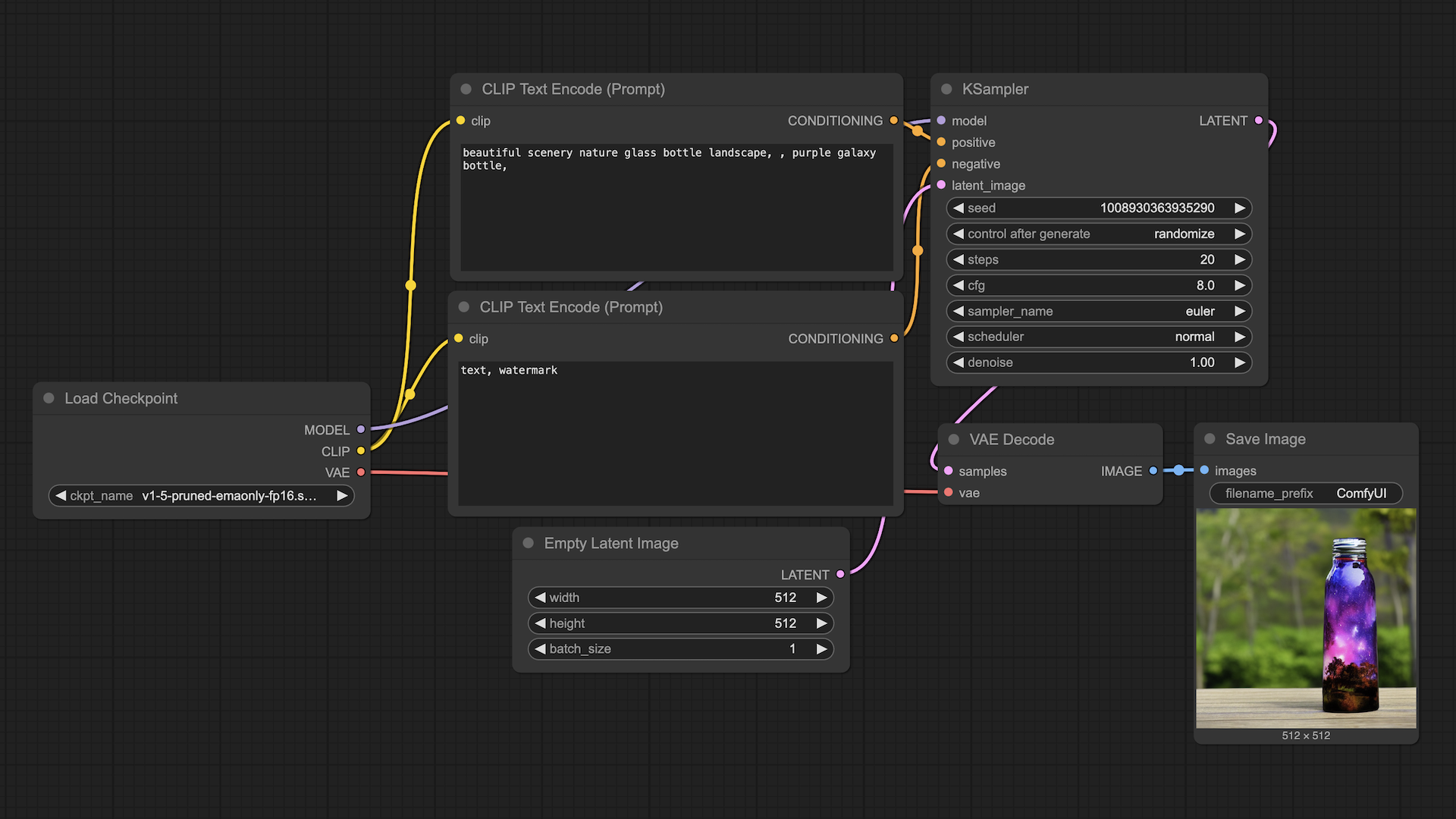Click the latent_image input socket on KSampler
The height and width of the screenshot is (819, 1456).
click(941, 185)
